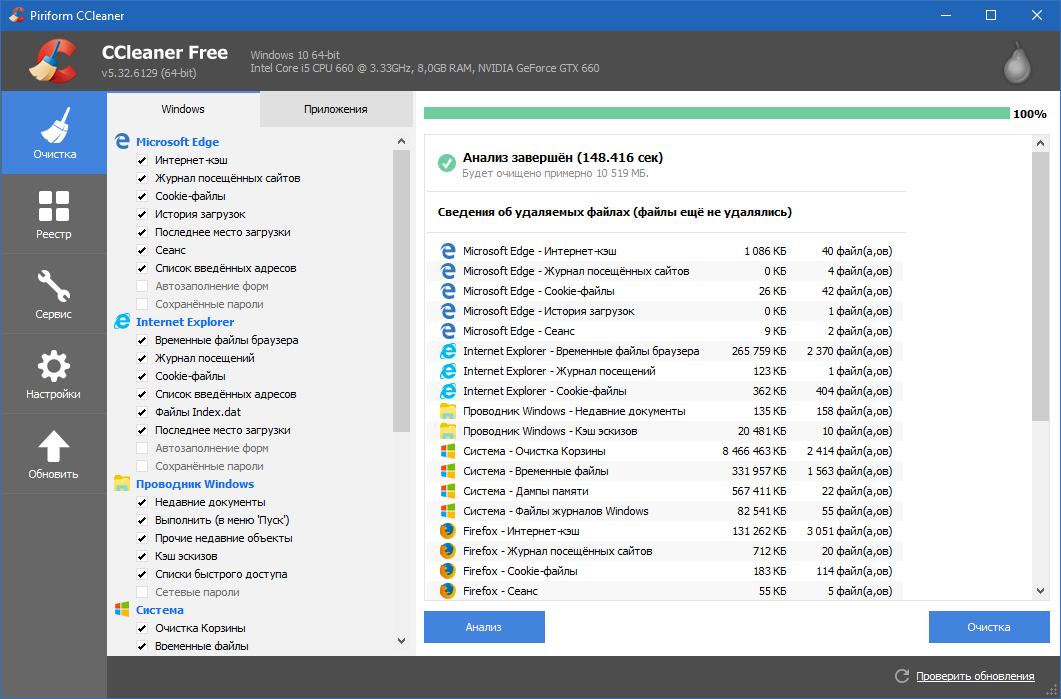Image resolution: width=1061 pixels, height=699 pixels.
Task: Click the Система Windows logo icon in the left list
Action: click(x=122, y=609)
